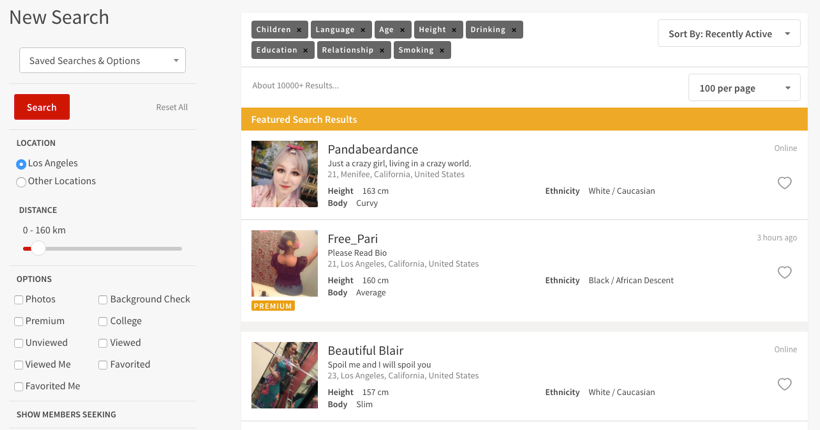820x430 pixels.
Task: Open the Saved Searches & Options dropdown
Action: pos(102,61)
